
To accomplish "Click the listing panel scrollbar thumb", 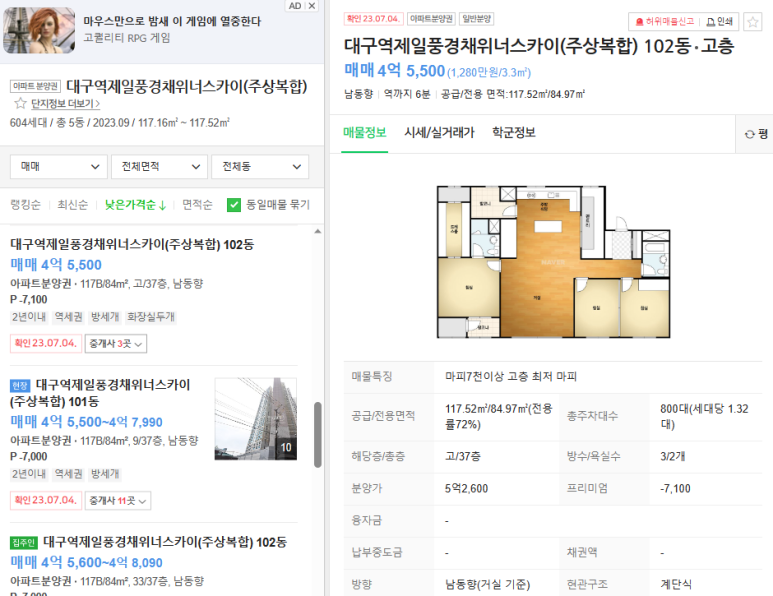I will point(317,434).
